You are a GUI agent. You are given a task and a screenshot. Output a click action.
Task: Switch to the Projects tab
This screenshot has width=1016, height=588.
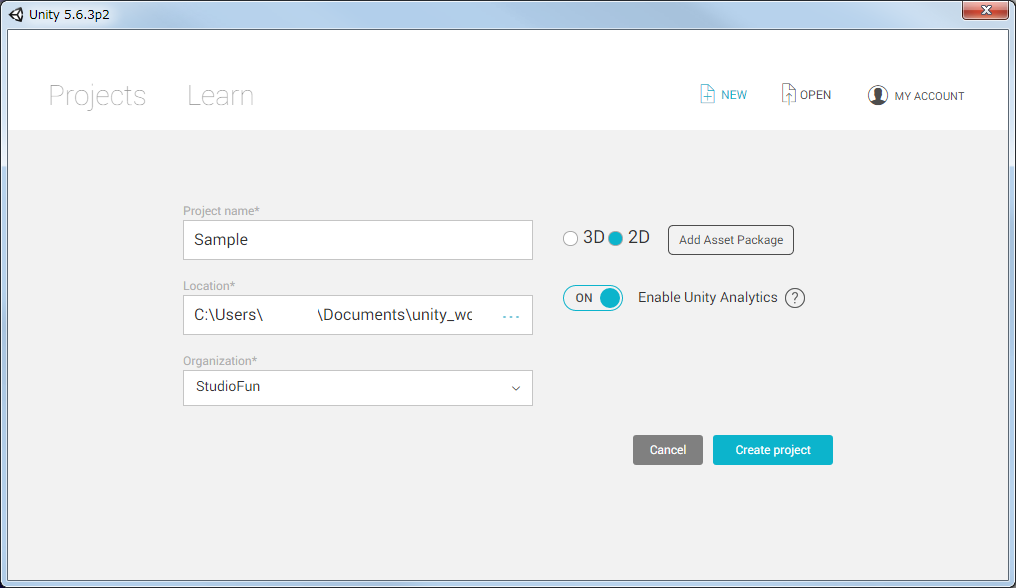coord(97,96)
